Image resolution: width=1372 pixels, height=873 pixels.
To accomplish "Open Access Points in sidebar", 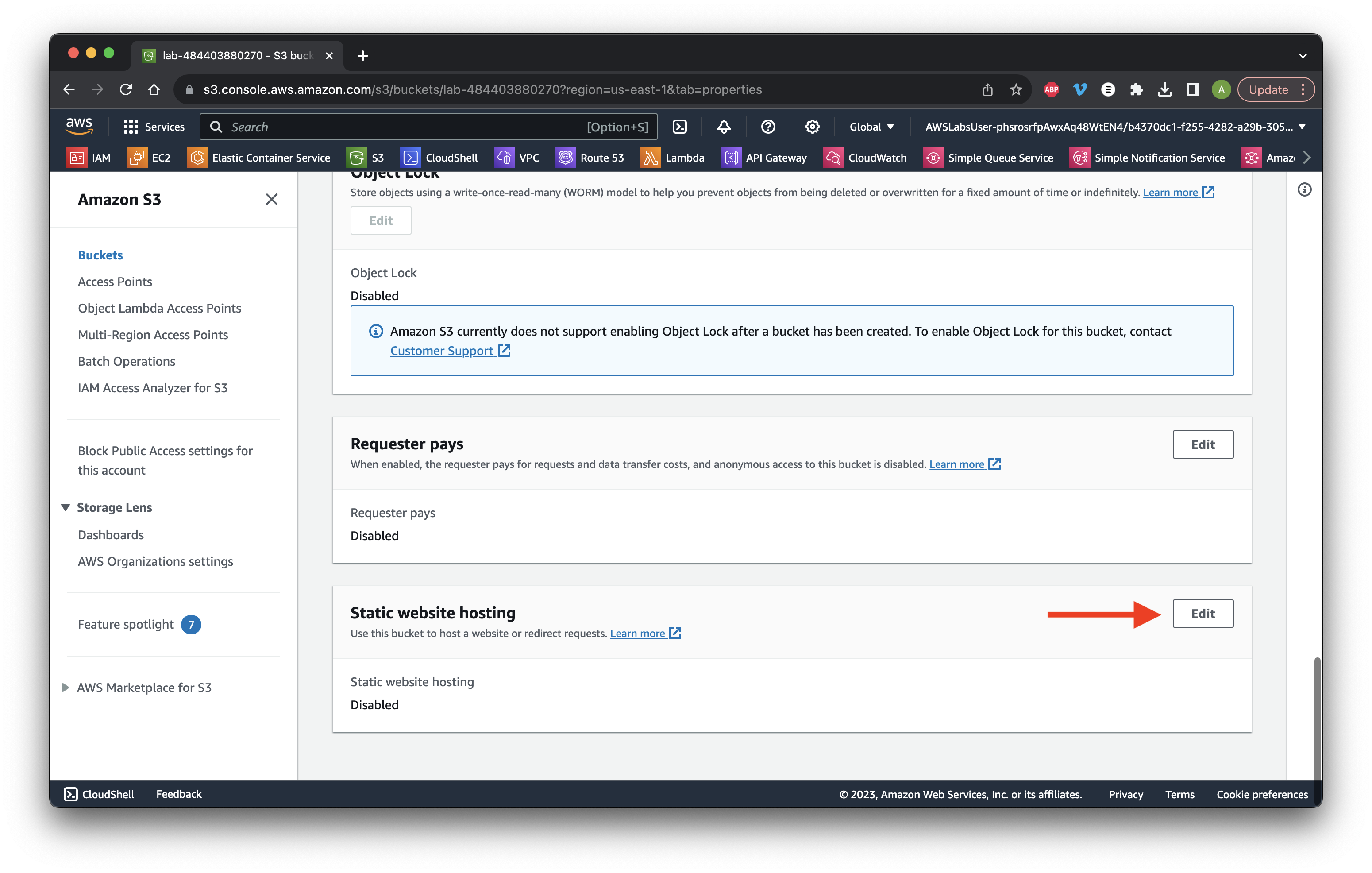I will [x=115, y=282].
